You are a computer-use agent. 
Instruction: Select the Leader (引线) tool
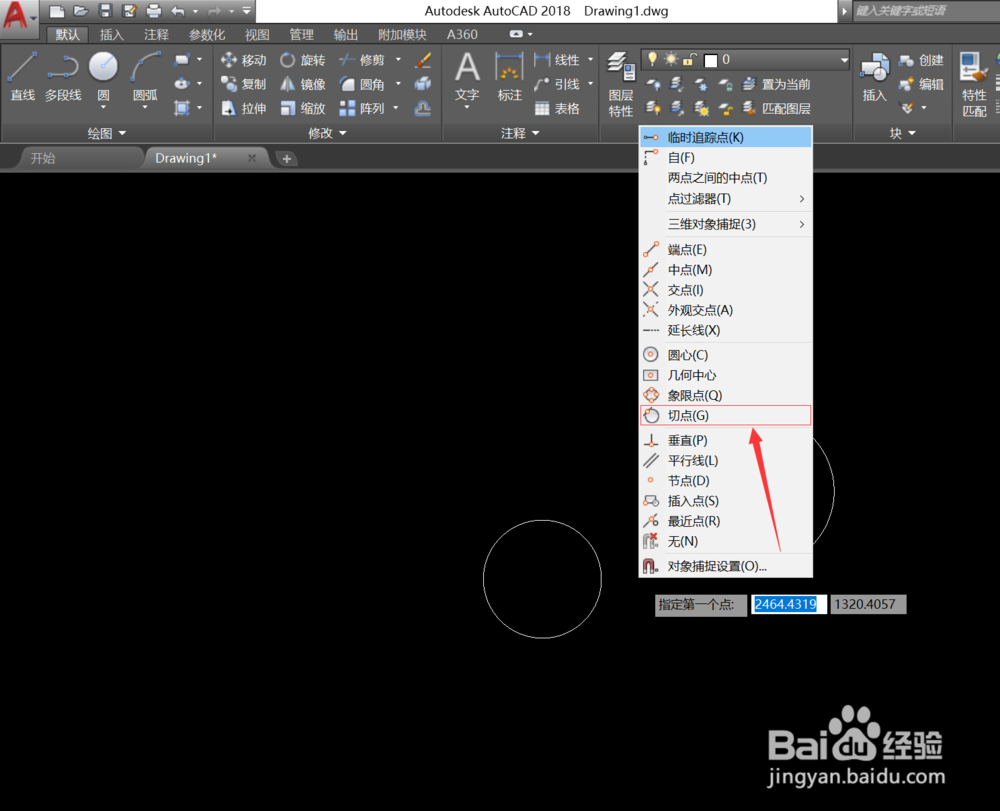(x=557, y=84)
